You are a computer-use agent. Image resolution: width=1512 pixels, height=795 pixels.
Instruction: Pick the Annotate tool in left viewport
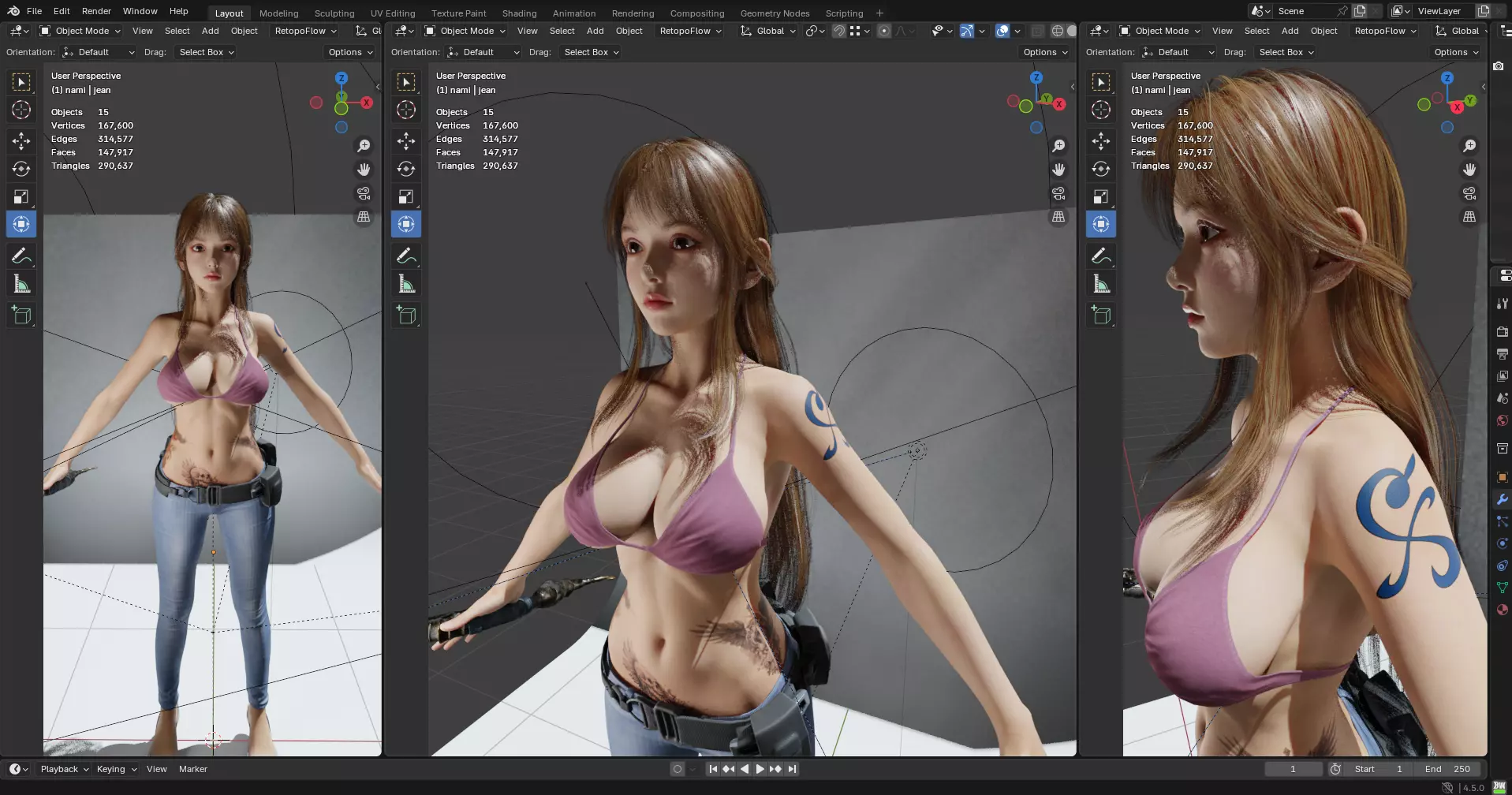tap(21, 256)
